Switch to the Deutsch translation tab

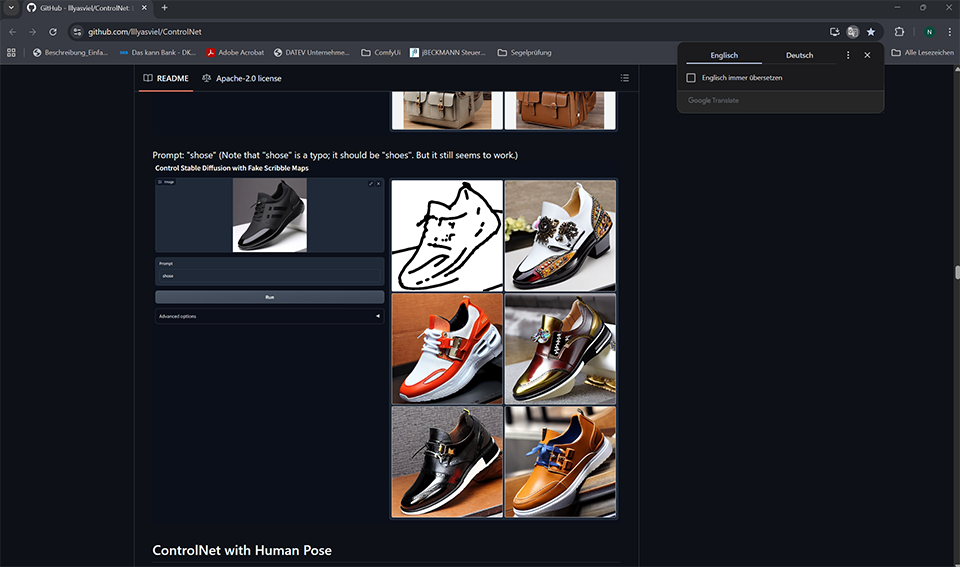click(x=799, y=55)
